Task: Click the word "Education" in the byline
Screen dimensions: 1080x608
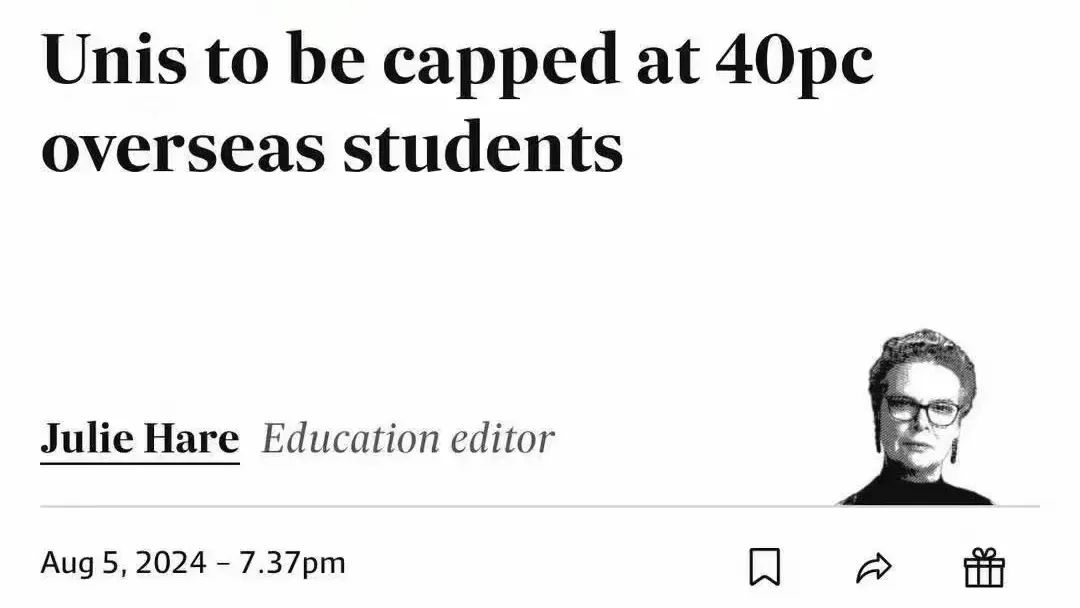Action: [x=350, y=439]
